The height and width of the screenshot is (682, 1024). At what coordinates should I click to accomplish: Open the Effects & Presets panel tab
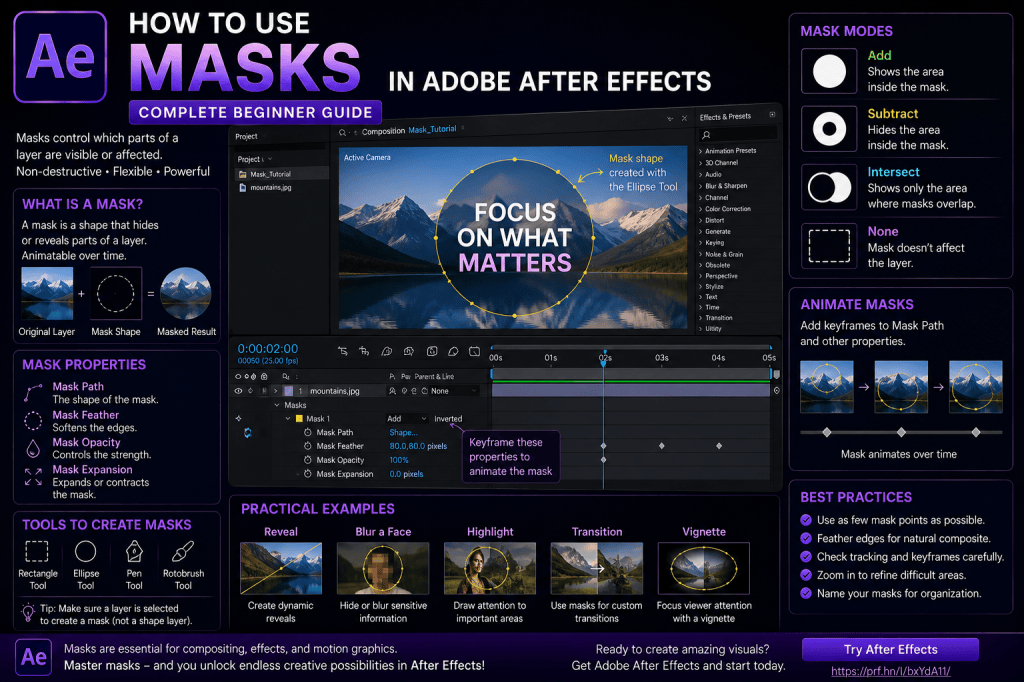coord(725,117)
